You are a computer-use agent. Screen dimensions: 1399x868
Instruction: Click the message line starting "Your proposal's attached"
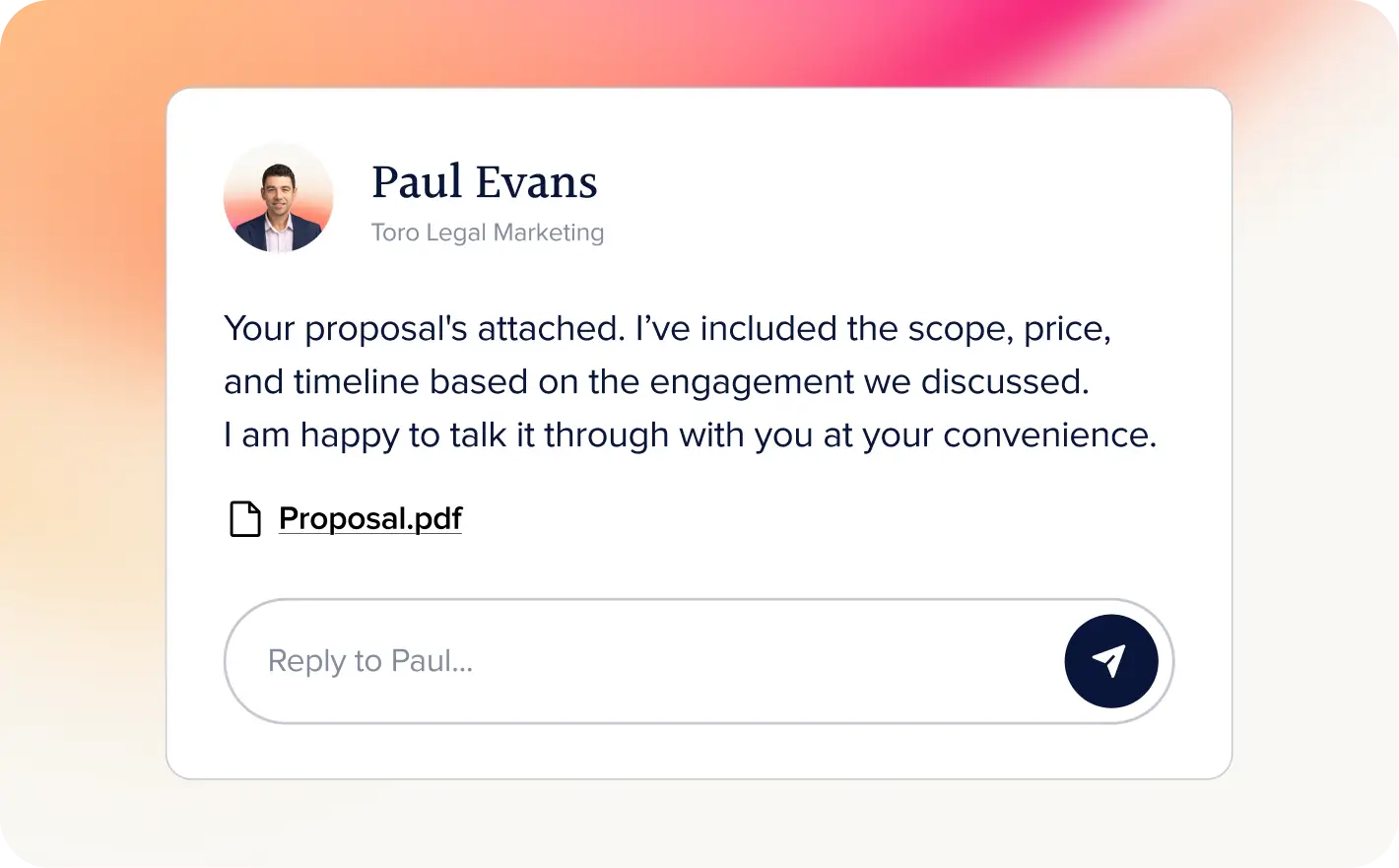tap(667, 329)
